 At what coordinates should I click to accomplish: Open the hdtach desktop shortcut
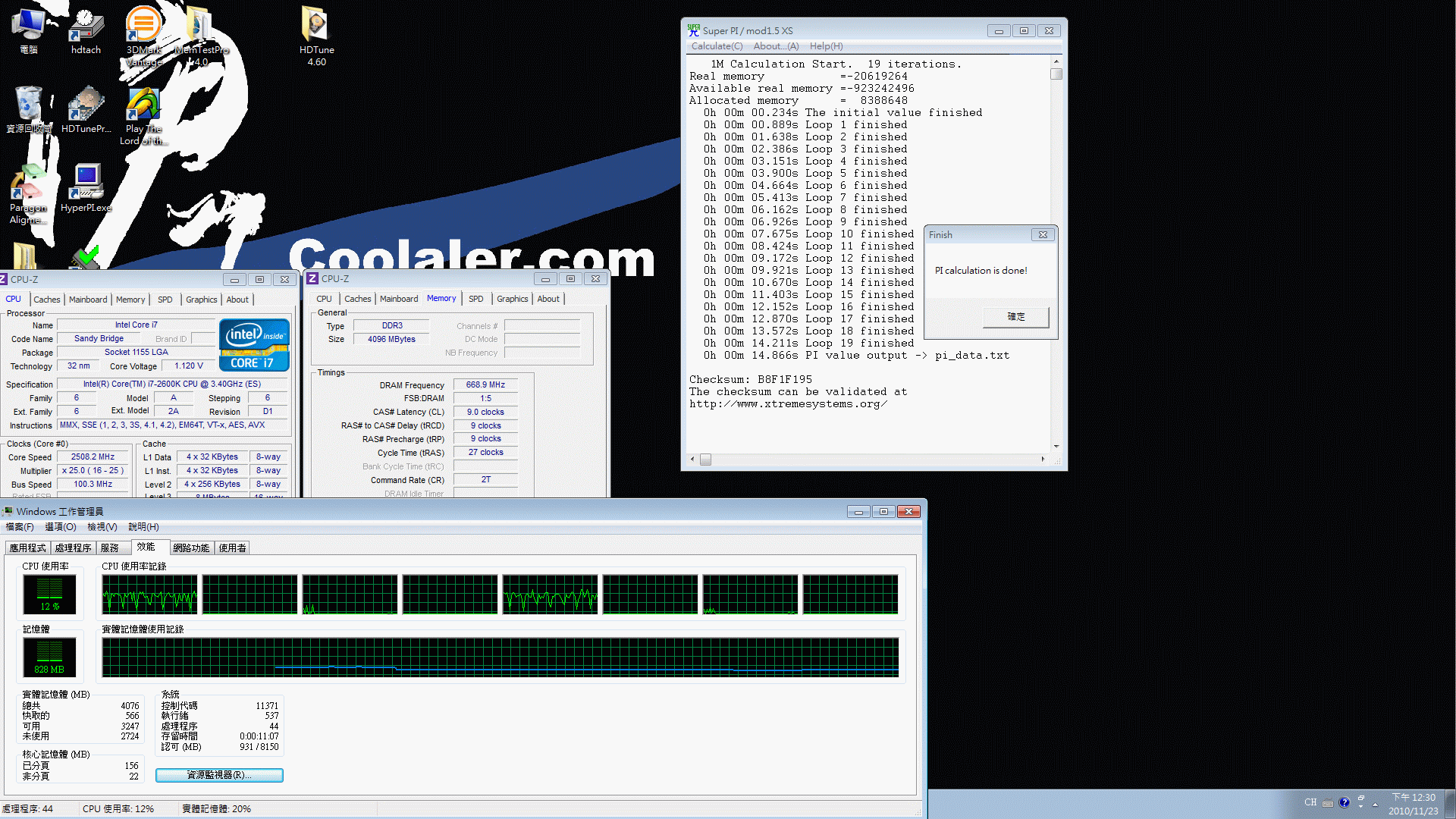(x=86, y=30)
